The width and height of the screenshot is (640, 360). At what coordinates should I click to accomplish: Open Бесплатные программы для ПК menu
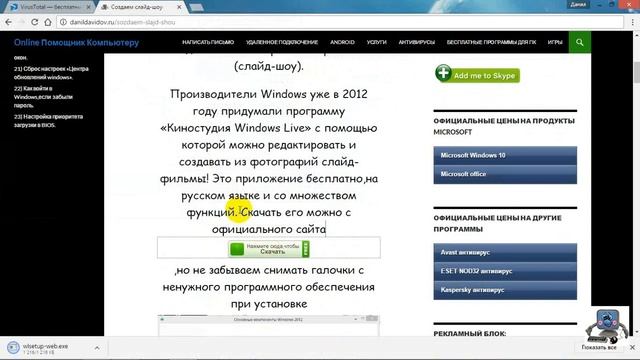tap(491, 42)
